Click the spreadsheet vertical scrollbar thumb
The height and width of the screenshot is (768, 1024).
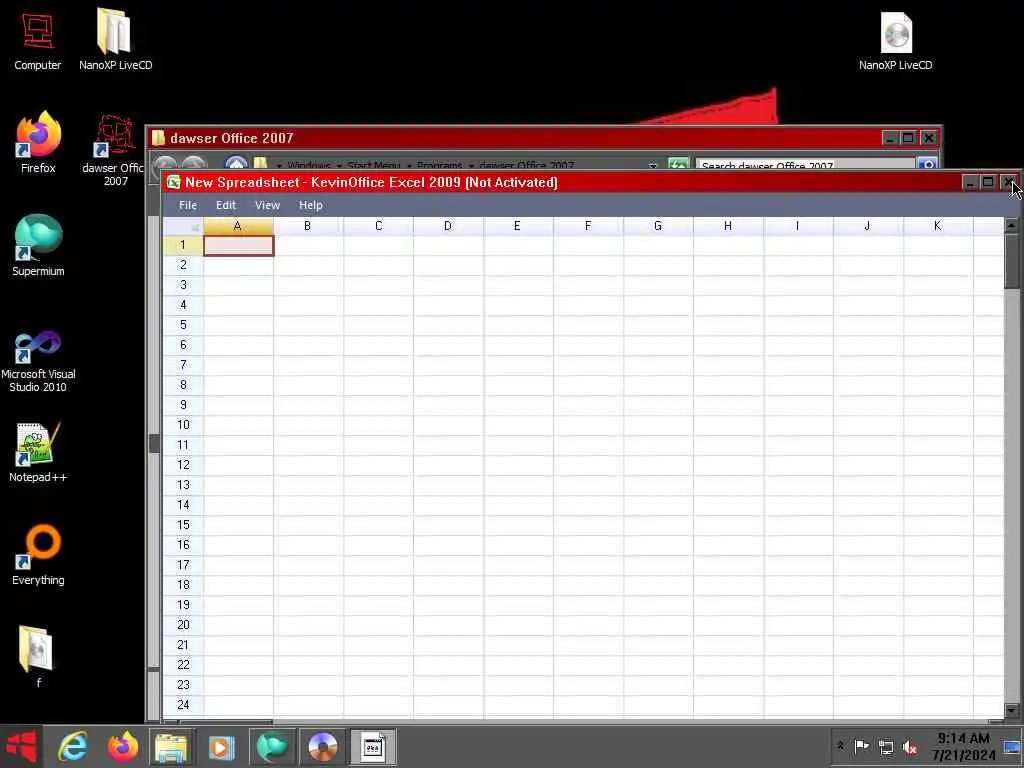(1012, 261)
